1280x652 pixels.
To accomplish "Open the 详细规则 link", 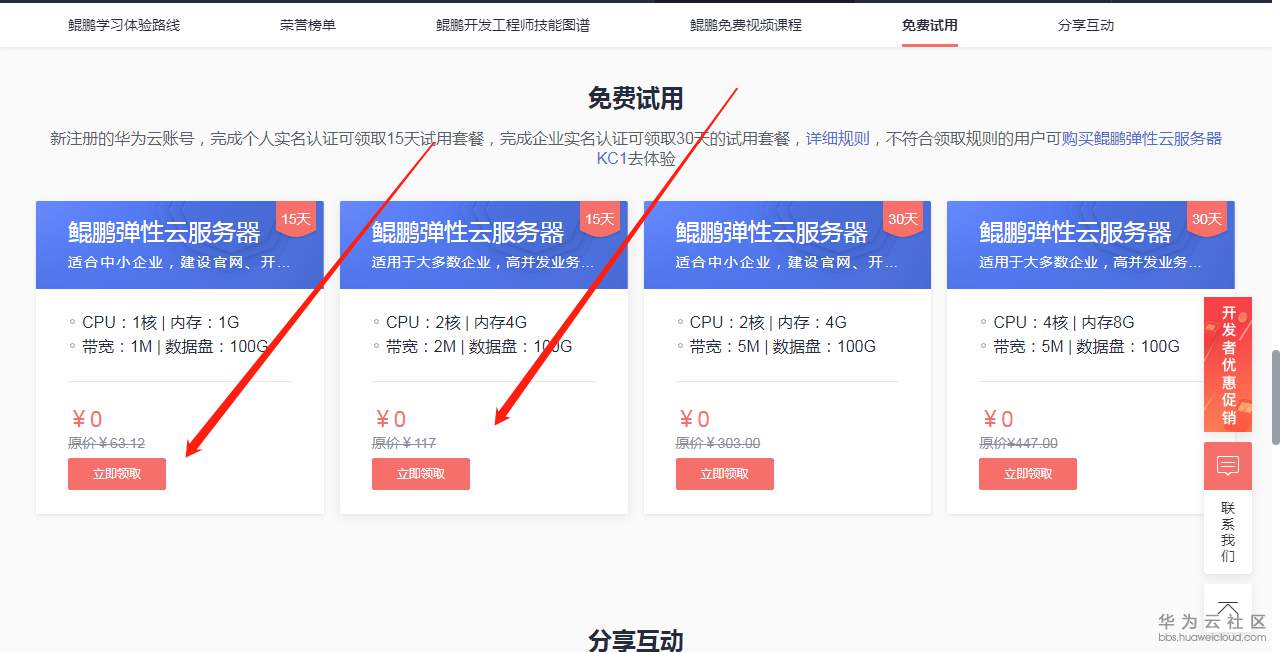I will click(838, 139).
